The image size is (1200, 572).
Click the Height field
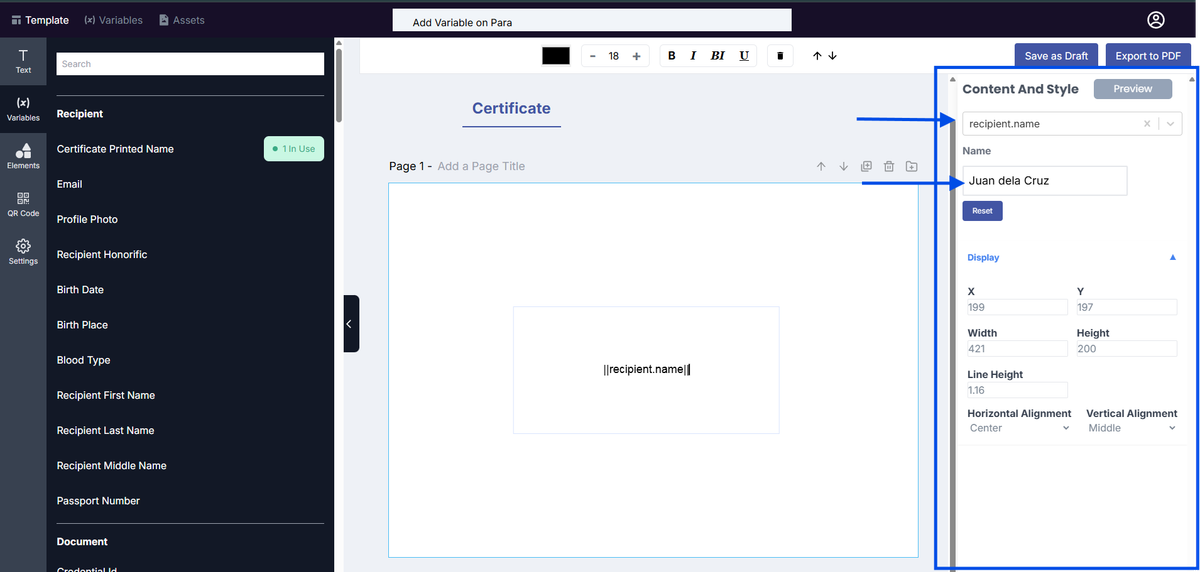point(1127,349)
